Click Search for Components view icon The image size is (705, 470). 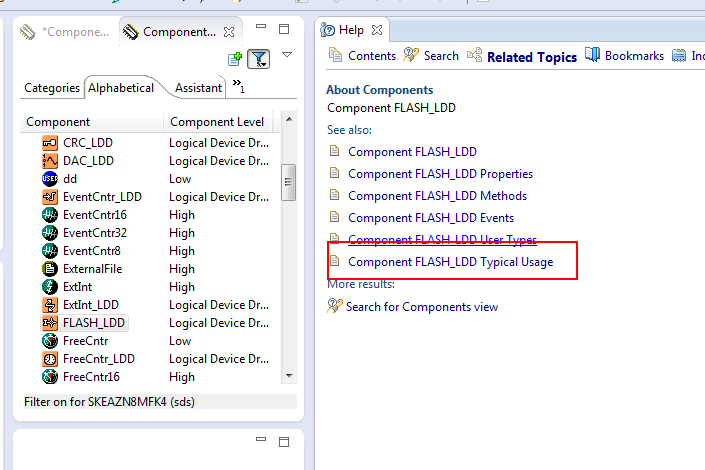pyautogui.click(x=335, y=306)
